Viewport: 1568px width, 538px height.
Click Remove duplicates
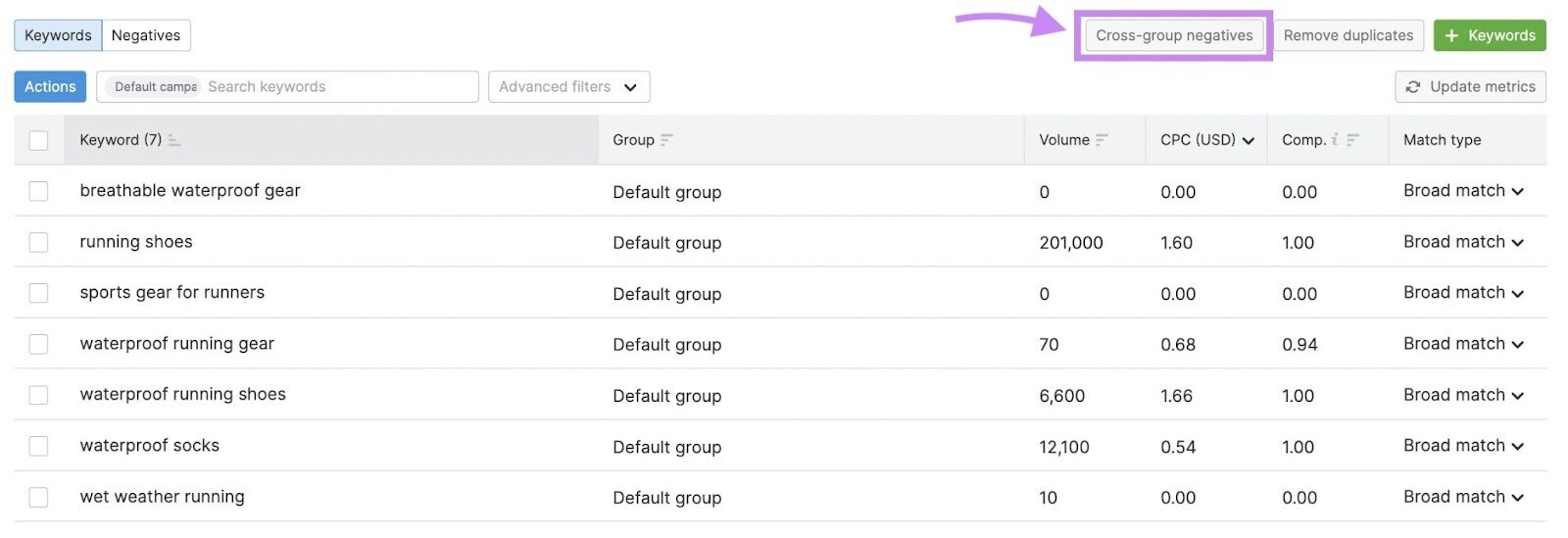click(x=1348, y=35)
